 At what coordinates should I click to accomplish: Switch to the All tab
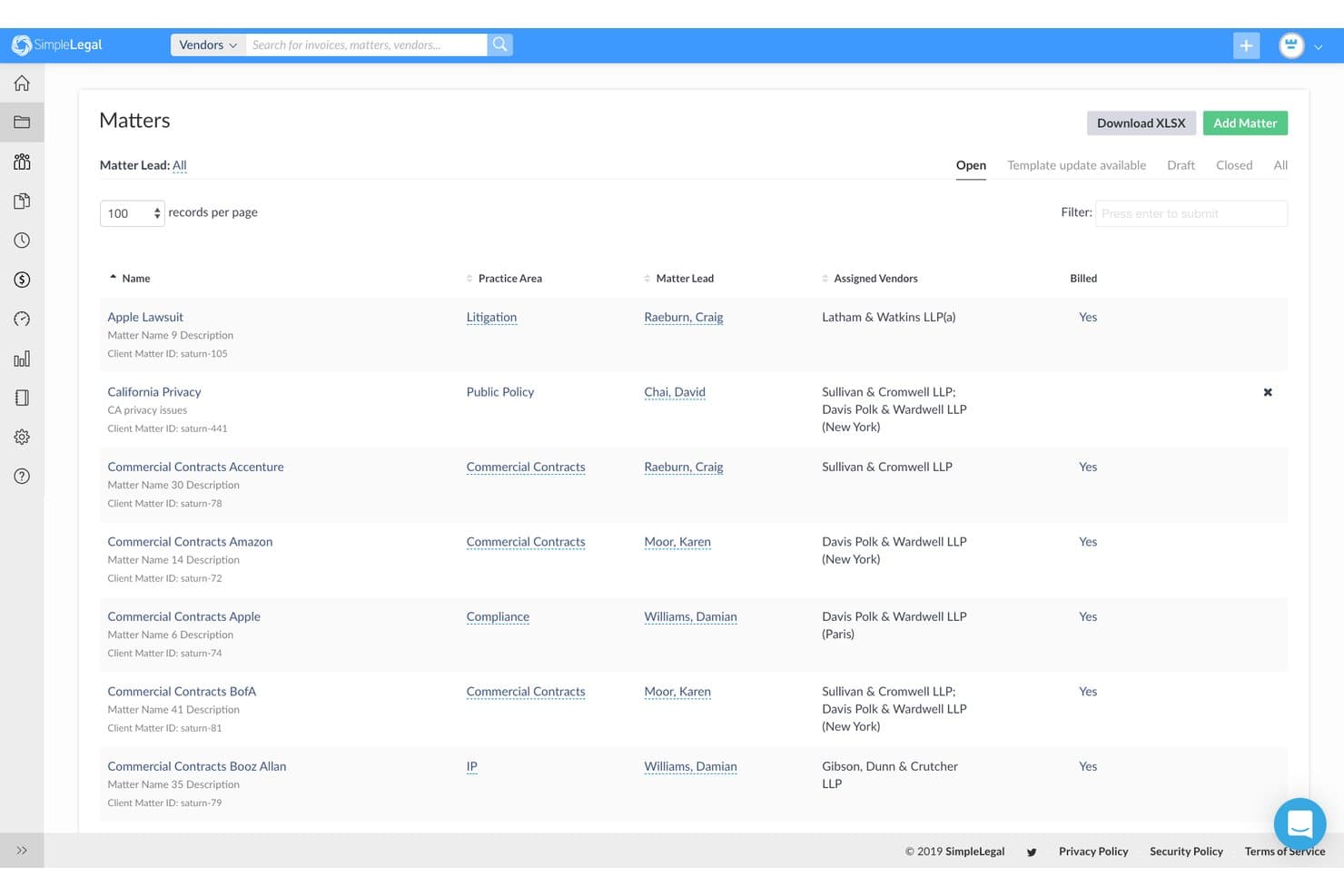coord(1280,165)
